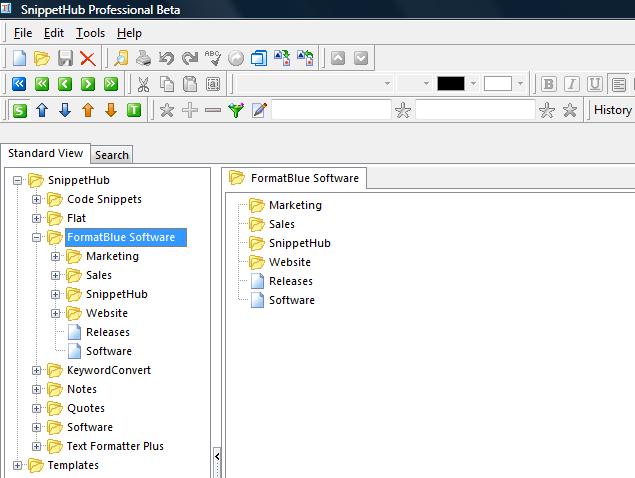Screen dimensions: 635x478
Task: Open the filter funnel icon
Action: click(236, 110)
